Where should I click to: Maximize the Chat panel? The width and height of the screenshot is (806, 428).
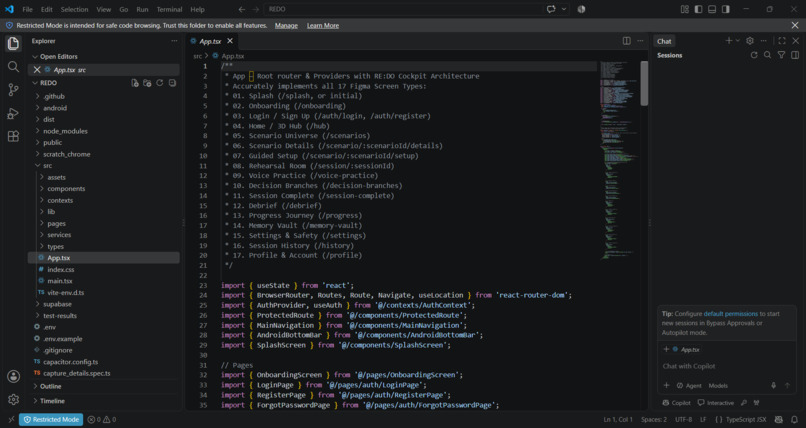pos(782,41)
